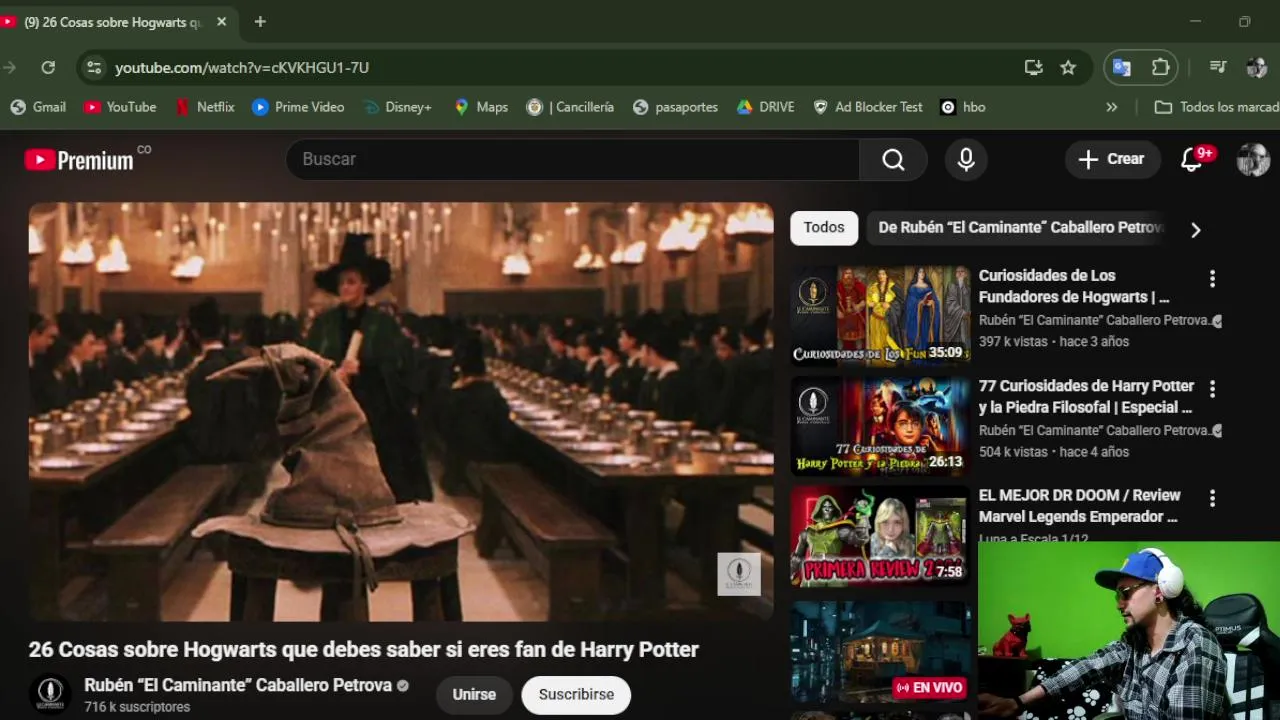Open the pasaportes bookmark
This screenshot has height=720, width=1280.
(x=675, y=107)
